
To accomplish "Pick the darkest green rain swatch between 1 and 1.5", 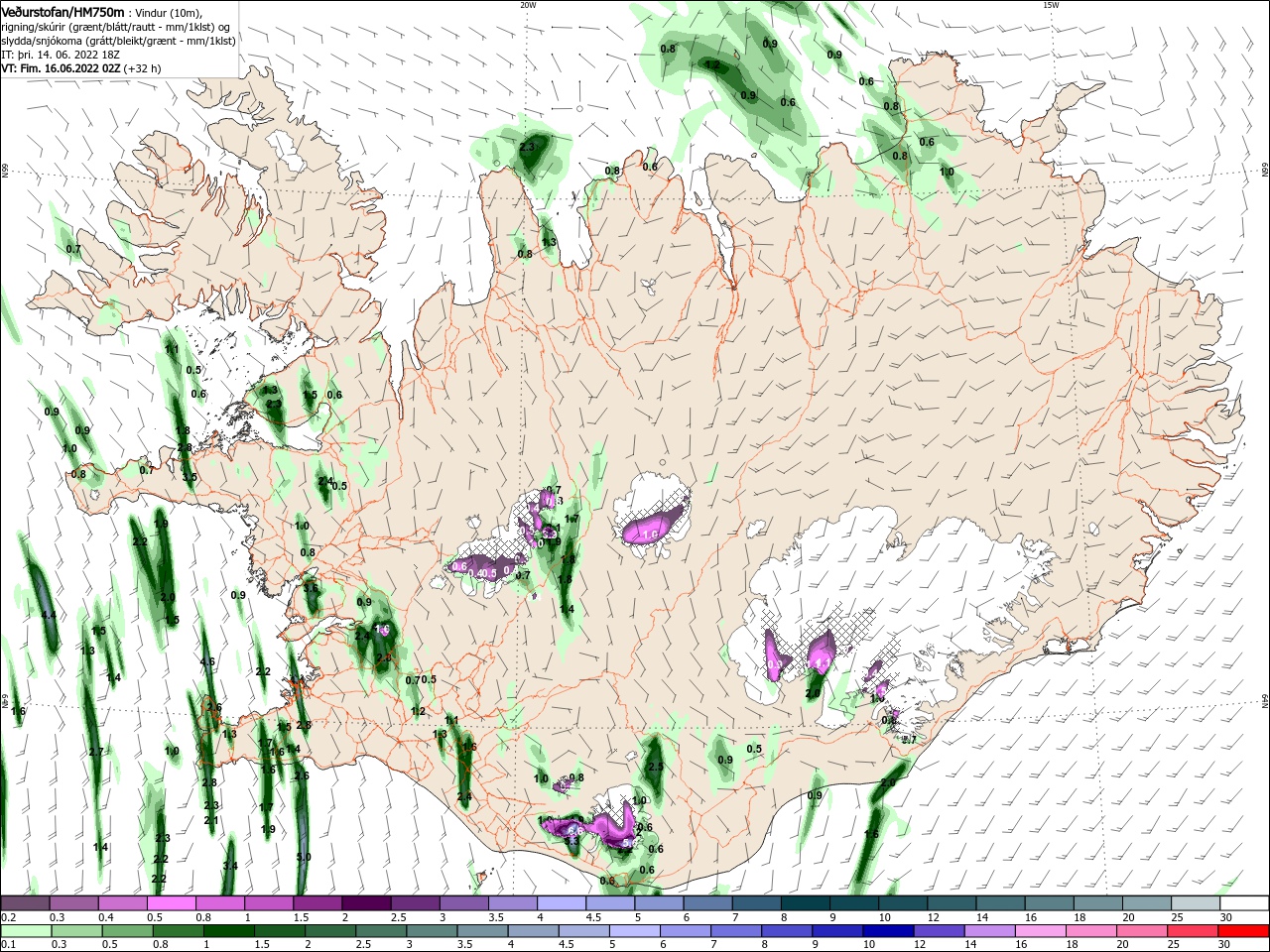I will point(229,931).
